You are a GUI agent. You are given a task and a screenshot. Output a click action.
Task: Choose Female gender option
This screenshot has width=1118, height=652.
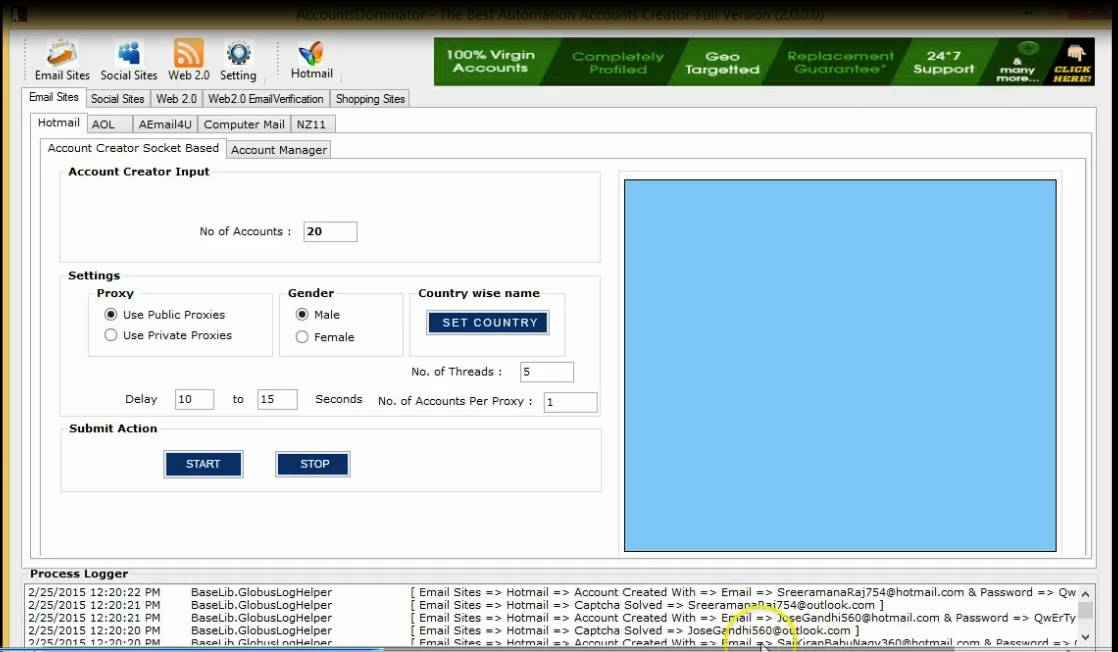(302, 337)
